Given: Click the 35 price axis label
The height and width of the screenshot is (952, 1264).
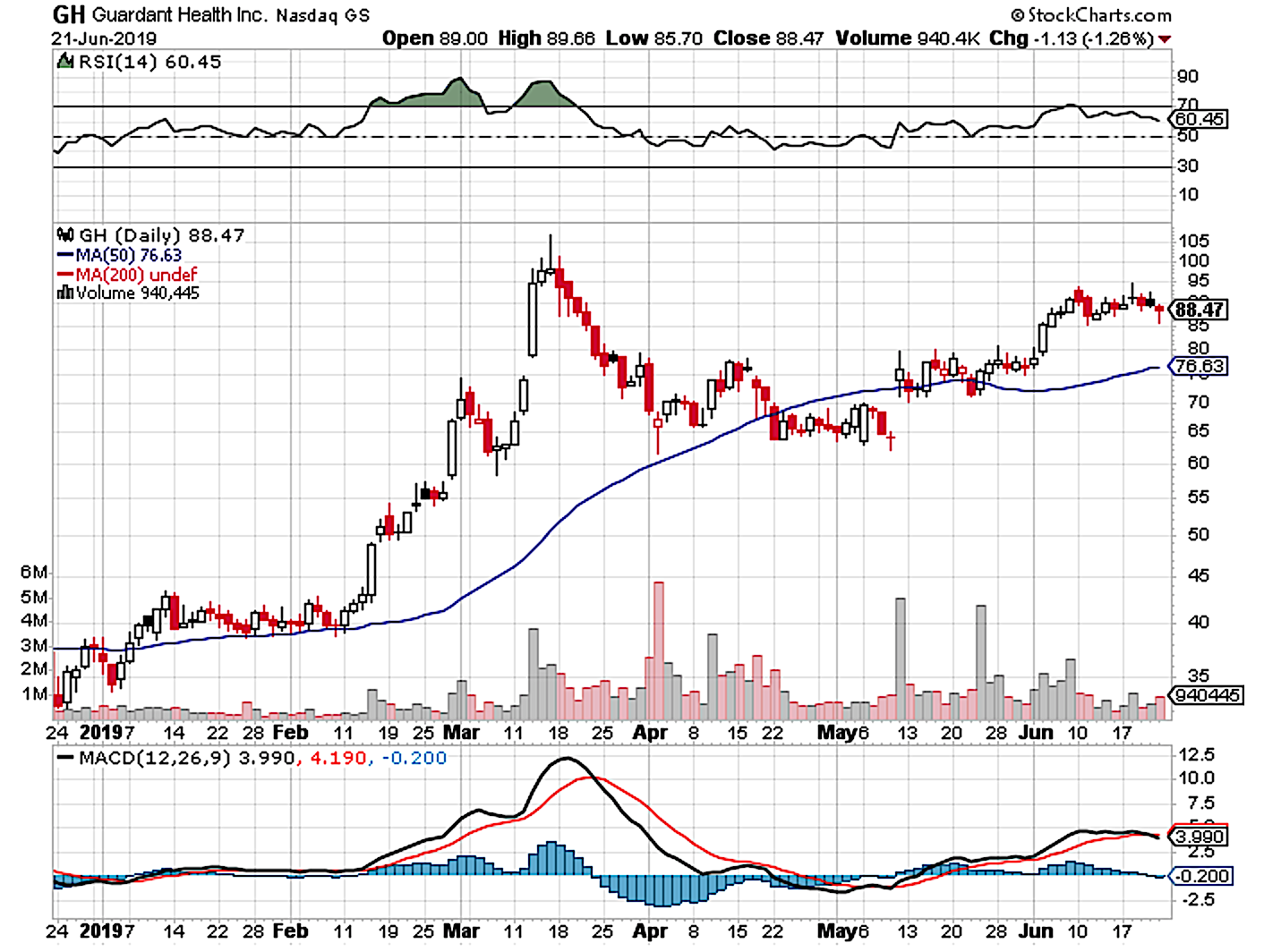Looking at the screenshot, I should click(1198, 676).
